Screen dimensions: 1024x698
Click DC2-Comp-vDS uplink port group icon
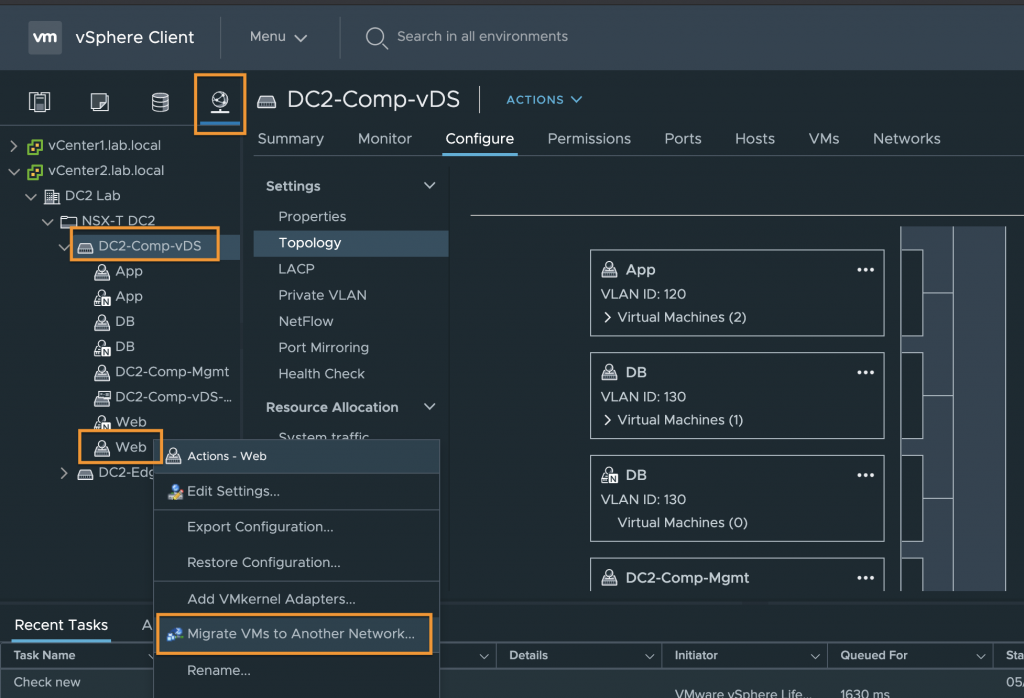[x=102, y=398]
